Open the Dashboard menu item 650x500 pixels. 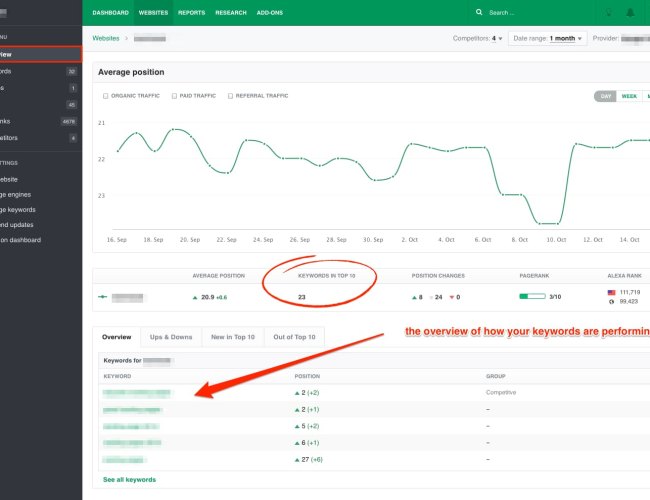110,13
